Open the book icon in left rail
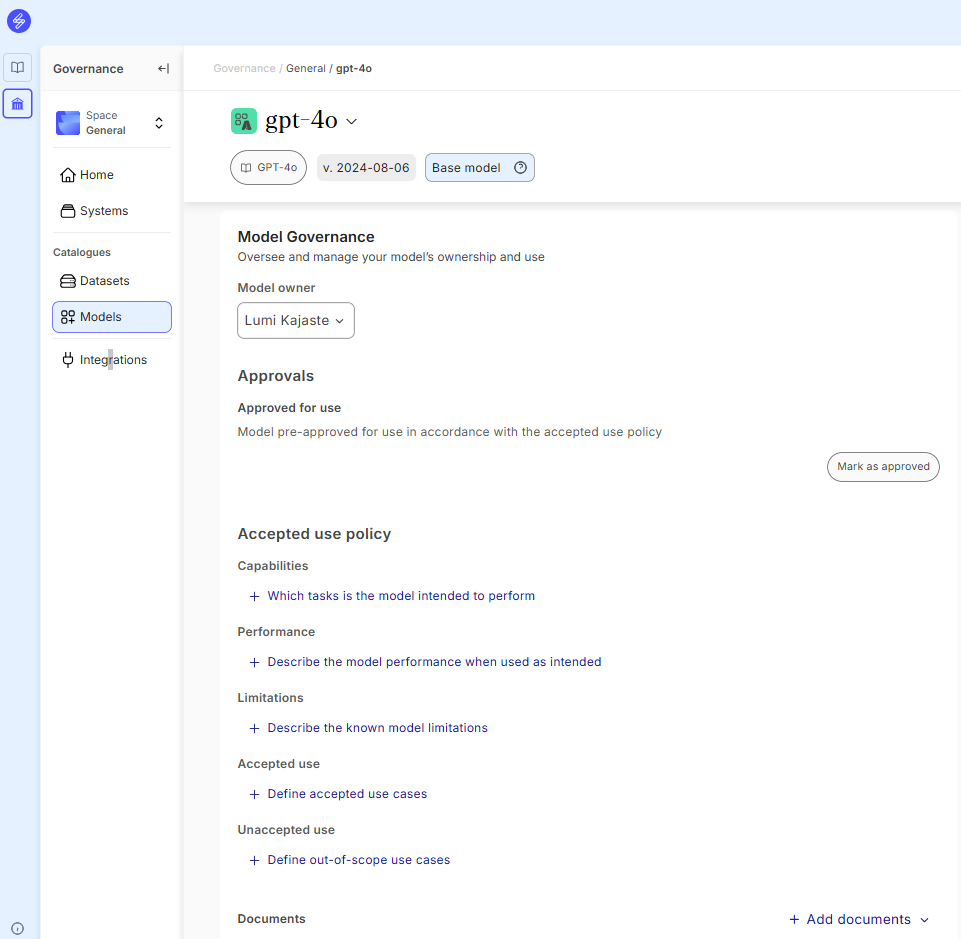 [x=17, y=68]
